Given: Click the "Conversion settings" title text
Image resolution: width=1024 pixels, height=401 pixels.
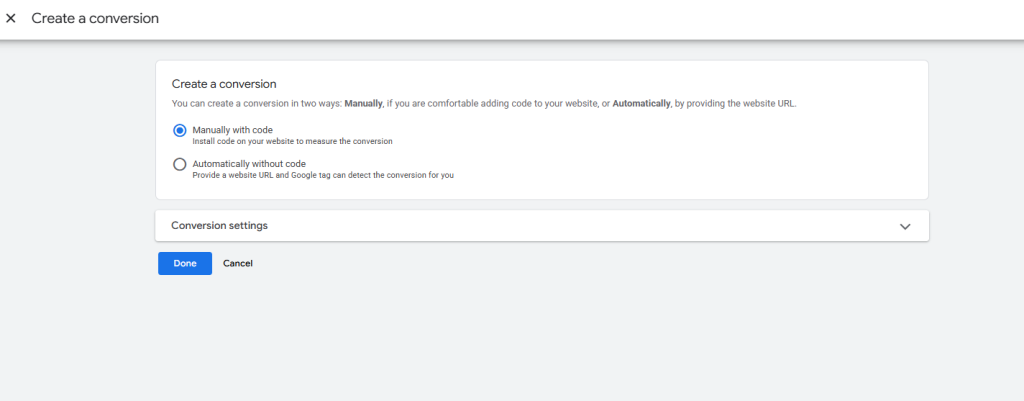Looking at the screenshot, I should (x=219, y=226).
